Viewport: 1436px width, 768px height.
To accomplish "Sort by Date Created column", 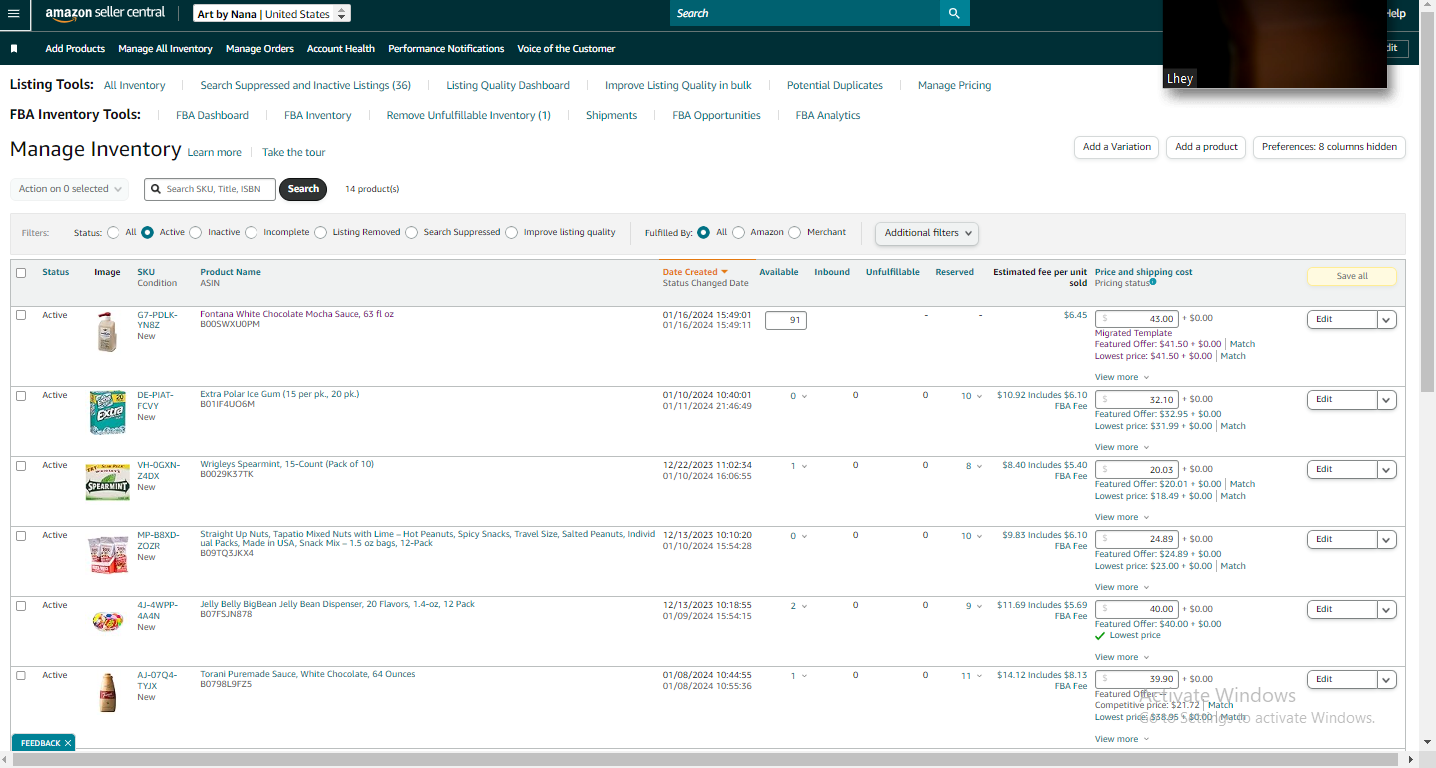I will point(695,272).
